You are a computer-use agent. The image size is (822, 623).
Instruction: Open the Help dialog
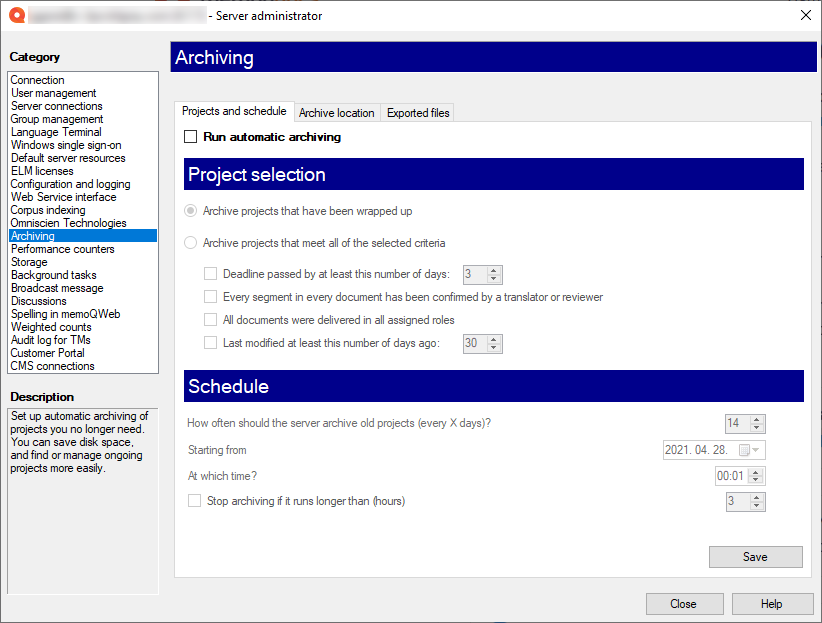coord(771,604)
